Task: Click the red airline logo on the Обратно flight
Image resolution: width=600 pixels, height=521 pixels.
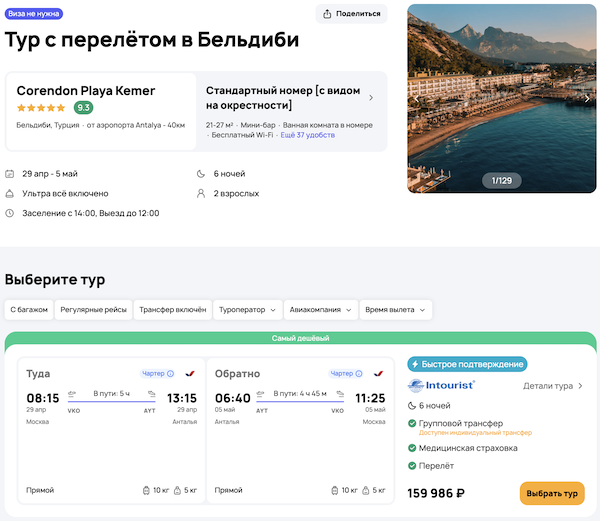Action: 378,373
